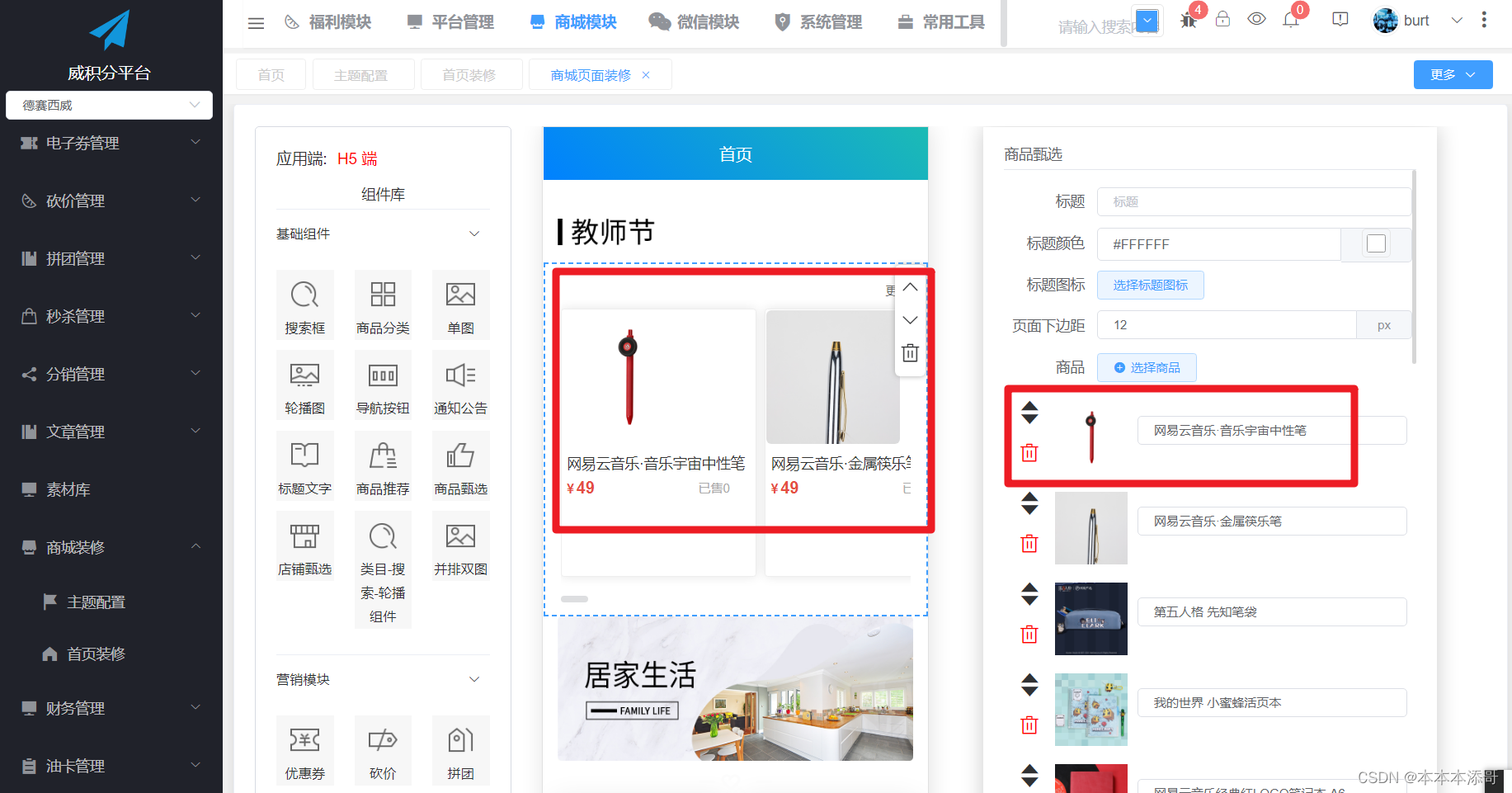Reorder 我的世界 小蜜蜂活页本 with sort arrows
Image resolution: width=1512 pixels, height=793 pixels.
point(1029,684)
